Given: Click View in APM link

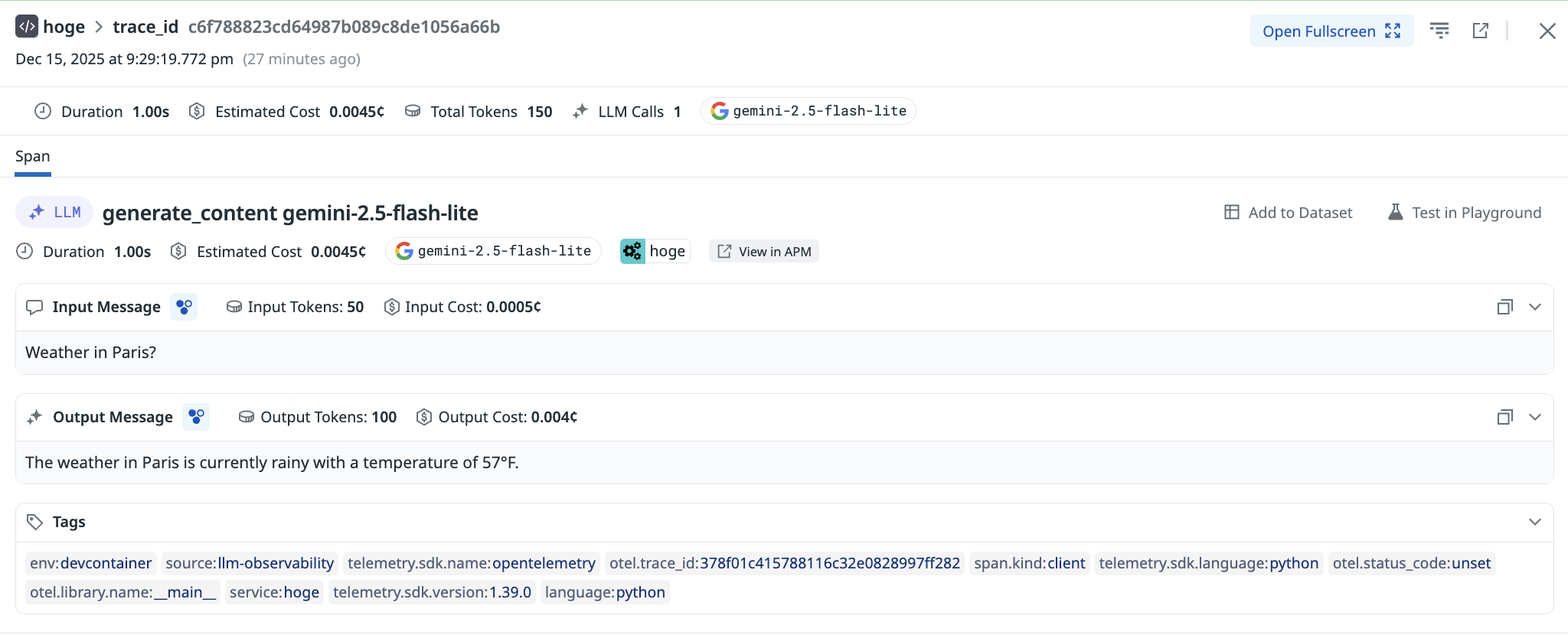Looking at the screenshot, I should point(764,252).
